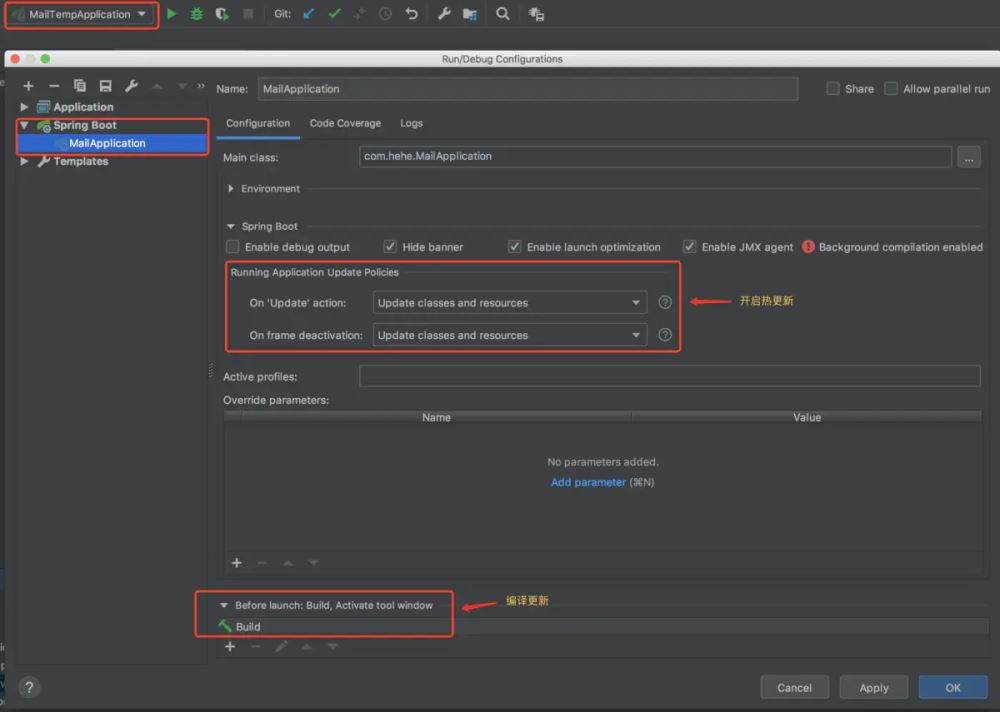Open MailTempApplication run configuration dropdown

[x=82, y=14]
